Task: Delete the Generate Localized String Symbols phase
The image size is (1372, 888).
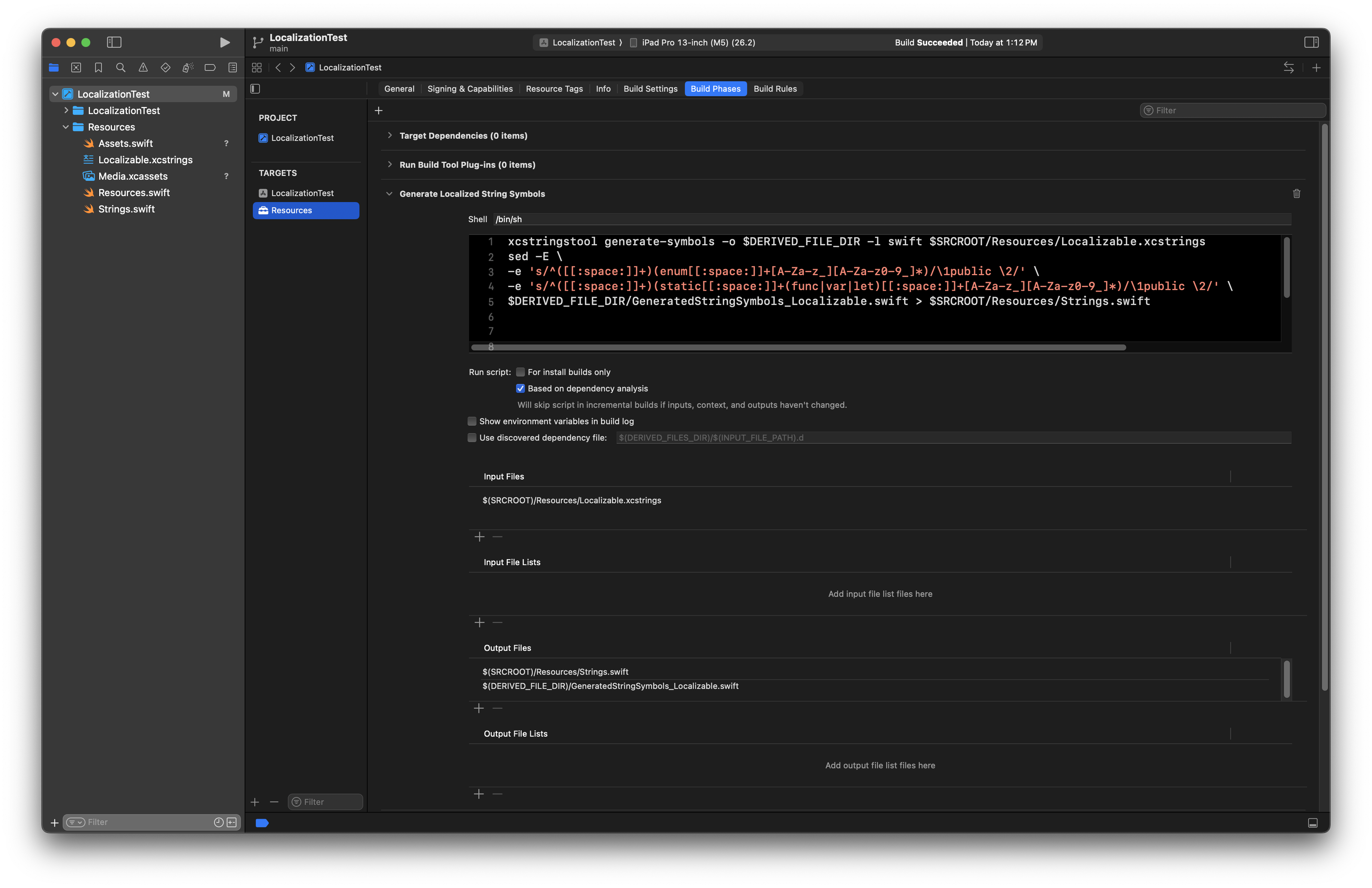Action: (1297, 194)
